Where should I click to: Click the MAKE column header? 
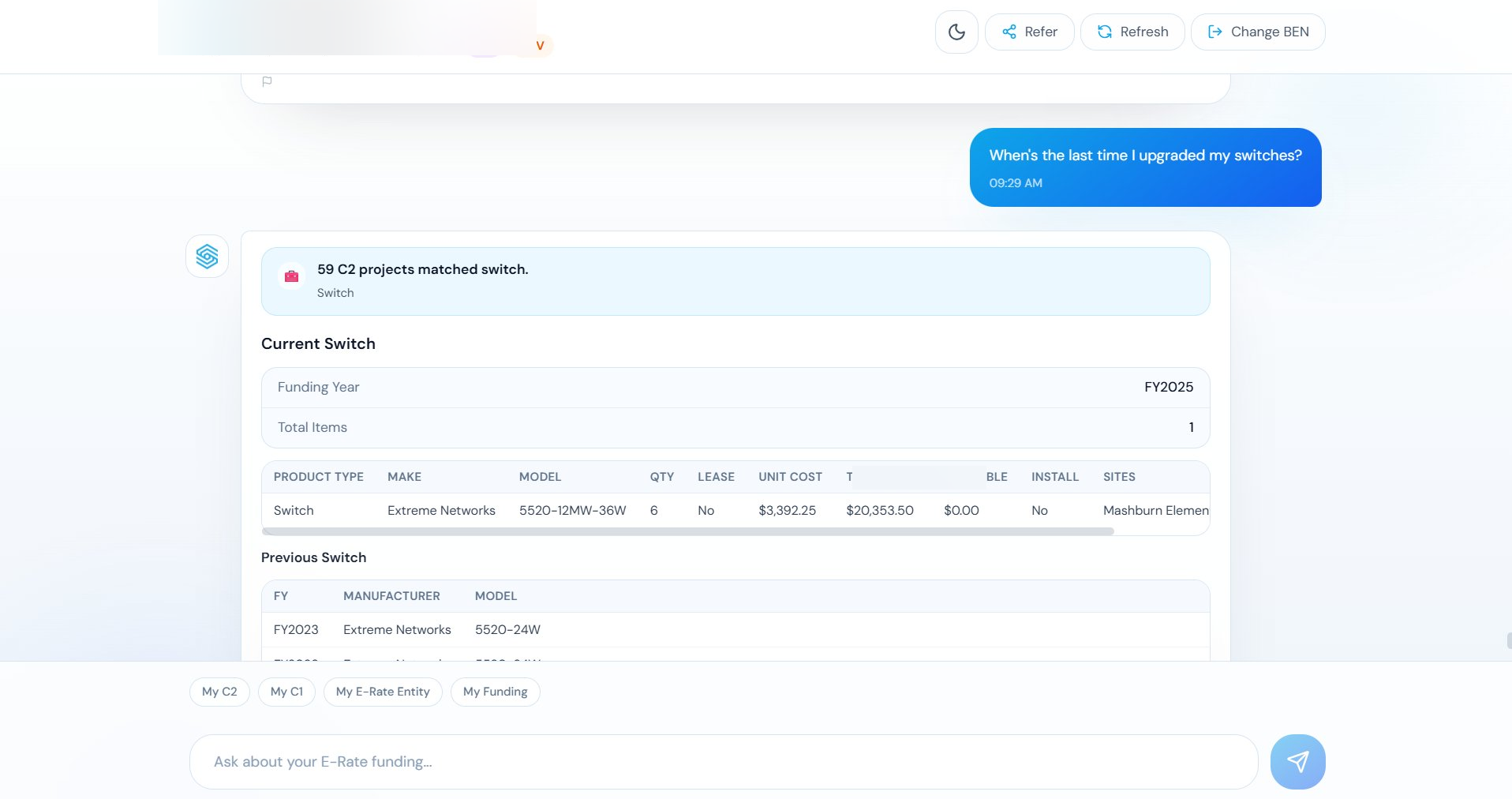(404, 477)
